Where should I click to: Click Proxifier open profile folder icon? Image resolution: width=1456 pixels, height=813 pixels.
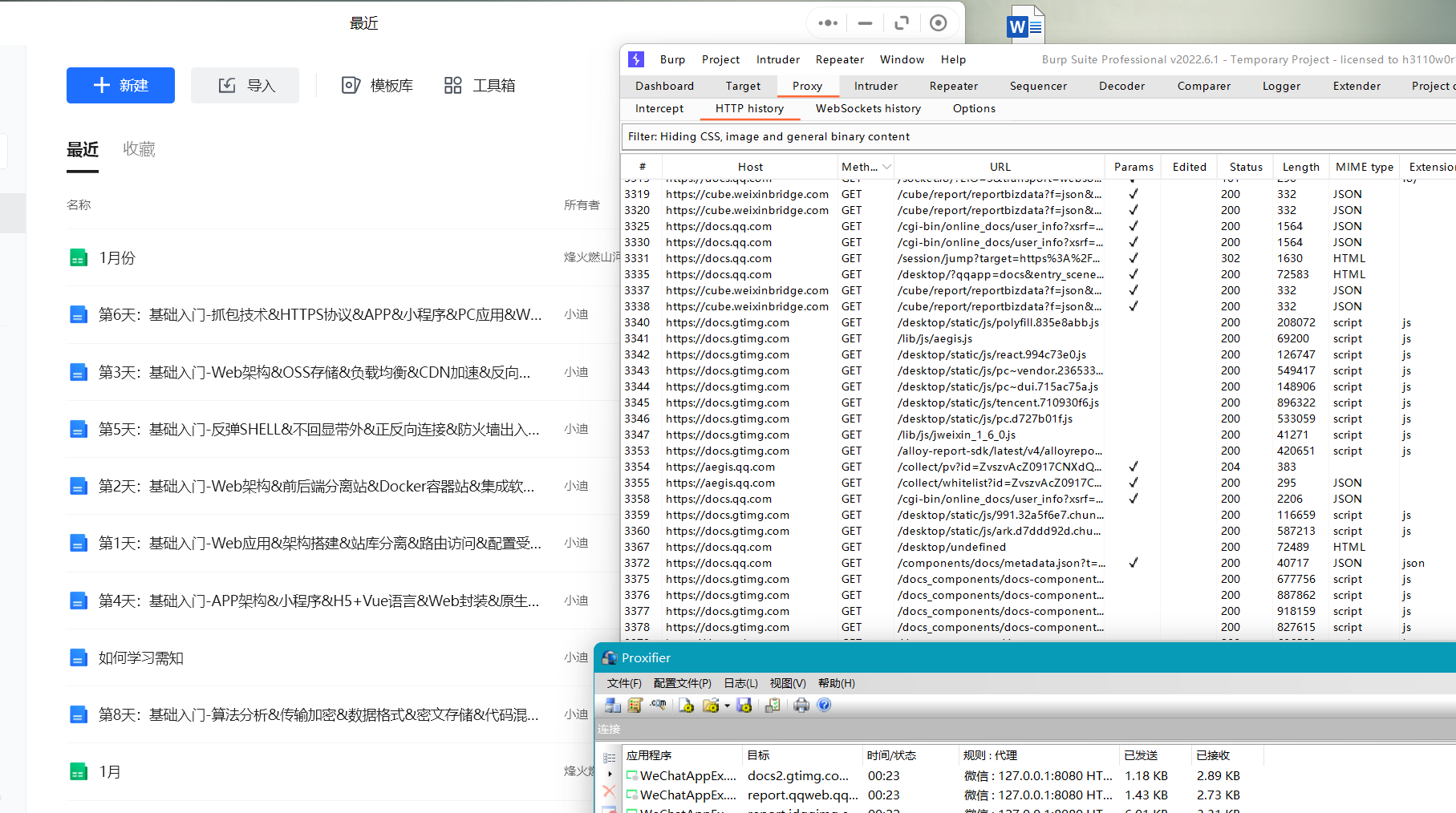pos(711,705)
